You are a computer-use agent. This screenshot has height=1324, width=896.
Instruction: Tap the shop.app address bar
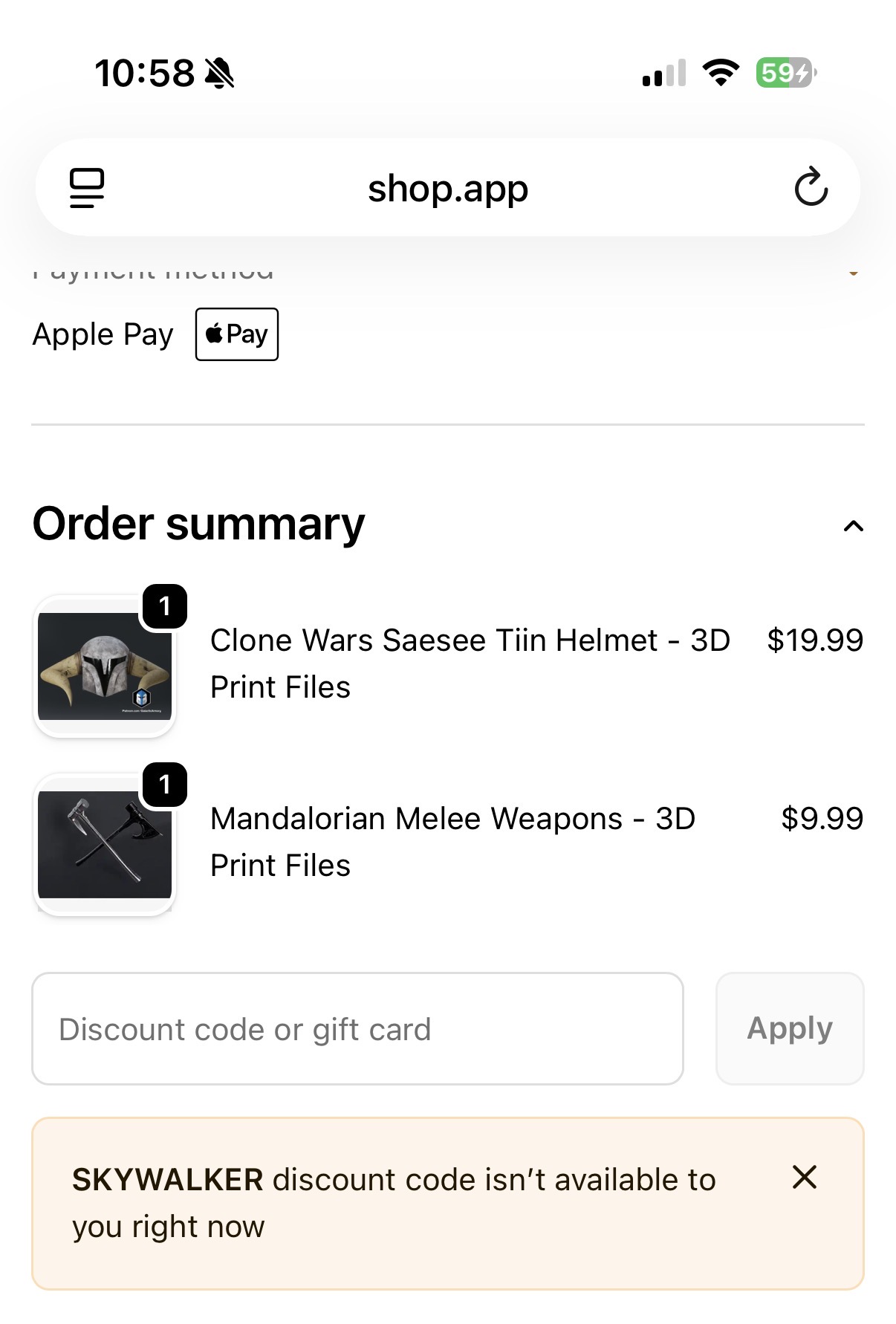tap(448, 187)
